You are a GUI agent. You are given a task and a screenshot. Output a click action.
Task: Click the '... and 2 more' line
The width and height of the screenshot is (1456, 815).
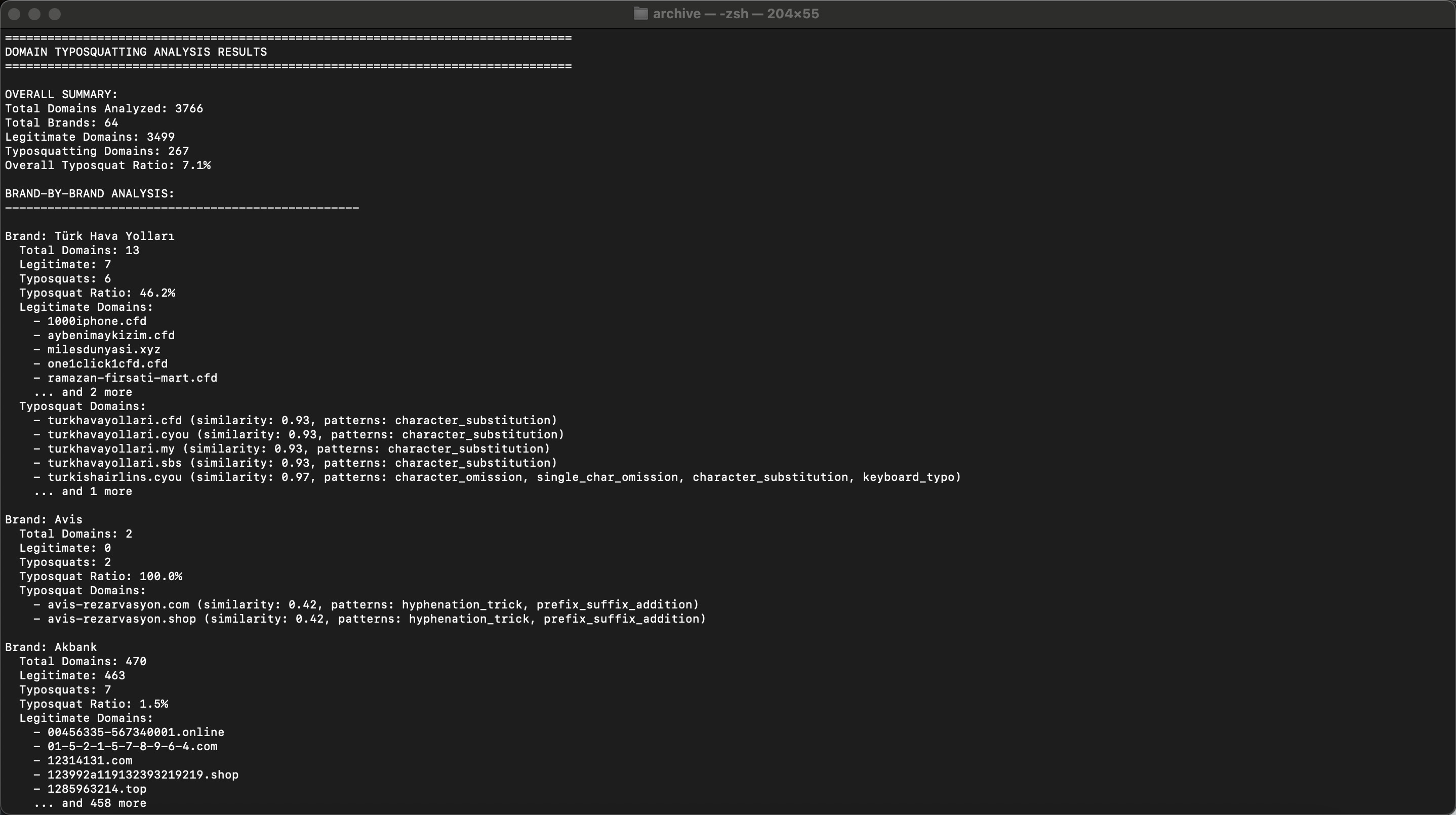pyautogui.click(x=83, y=392)
